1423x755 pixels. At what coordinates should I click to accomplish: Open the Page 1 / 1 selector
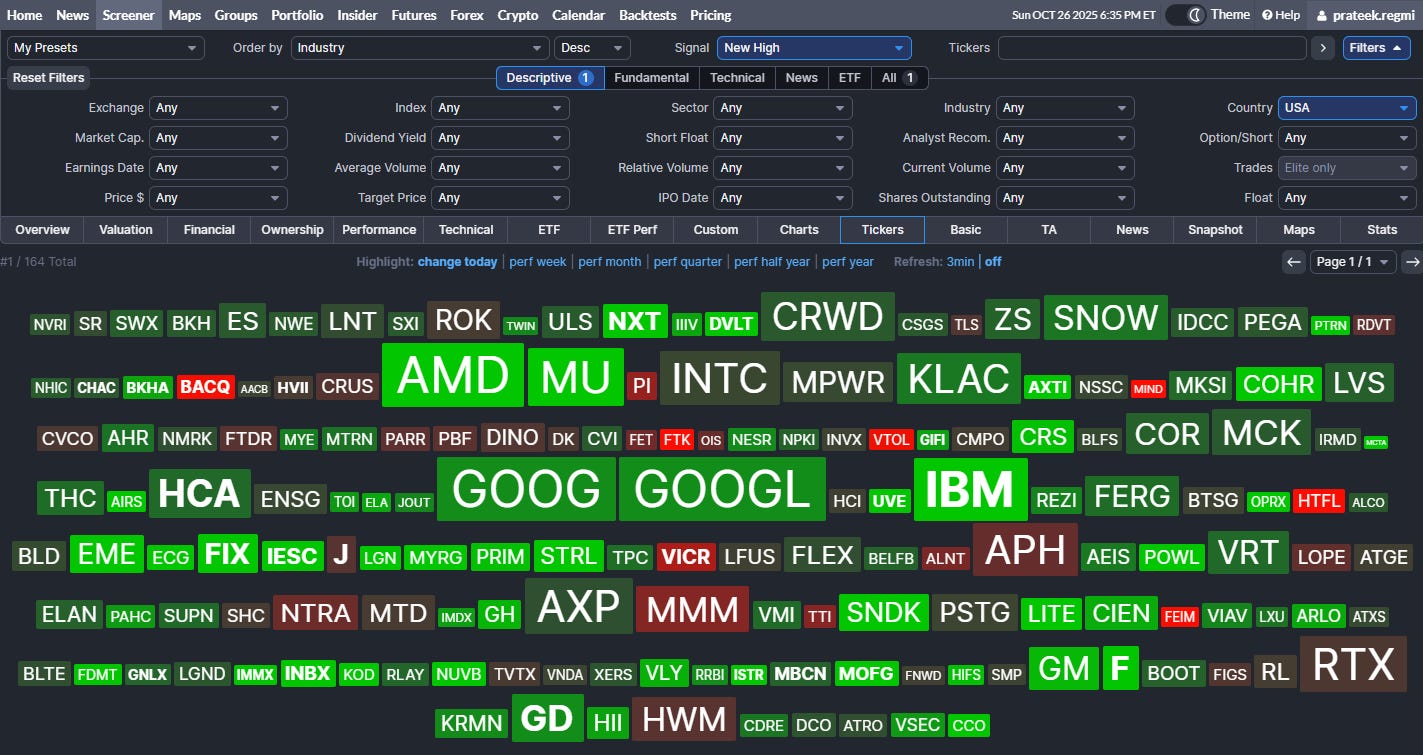click(x=1353, y=262)
